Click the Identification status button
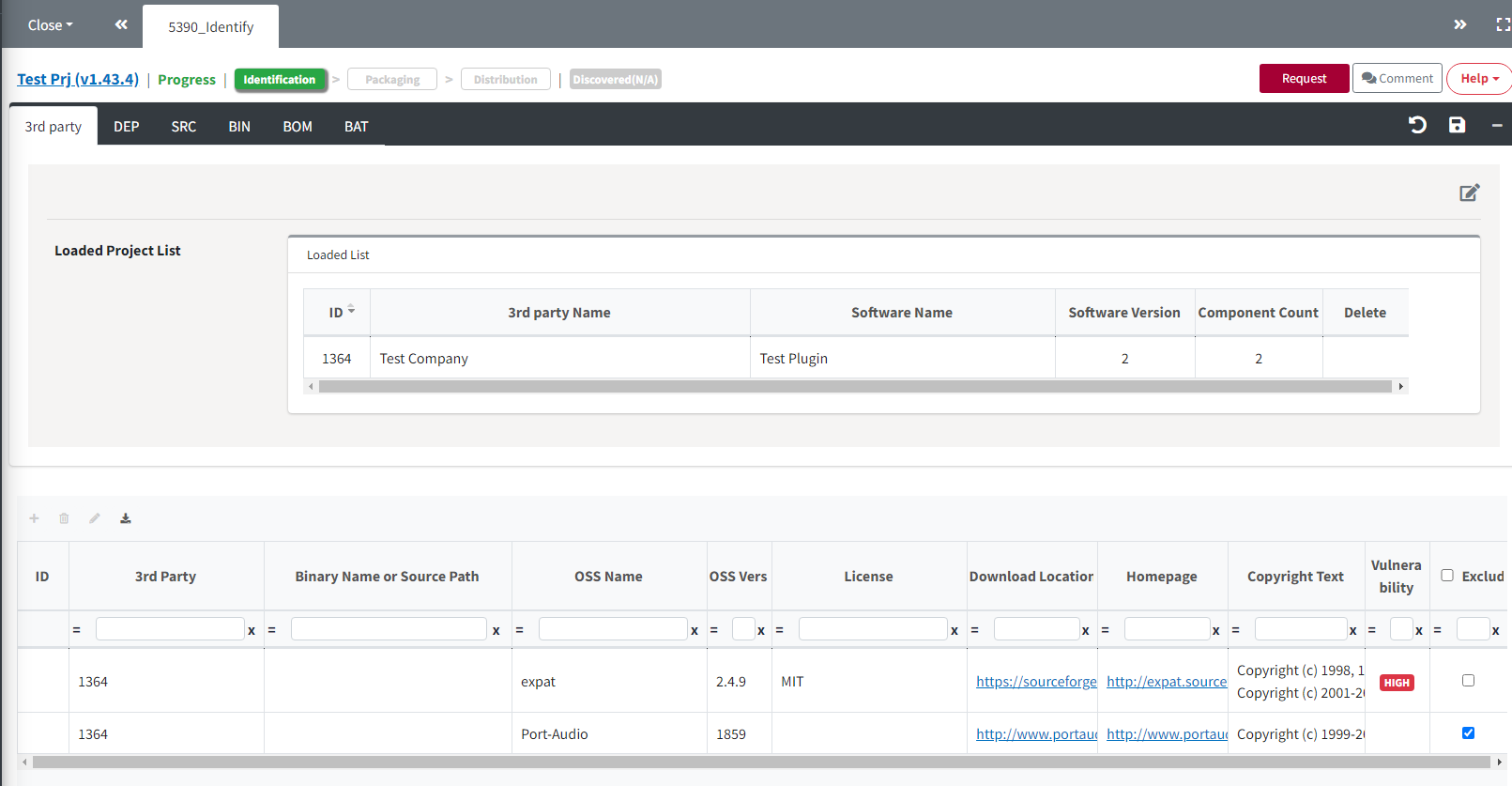The height and width of the screenshot is (786, 1512). 280,80
